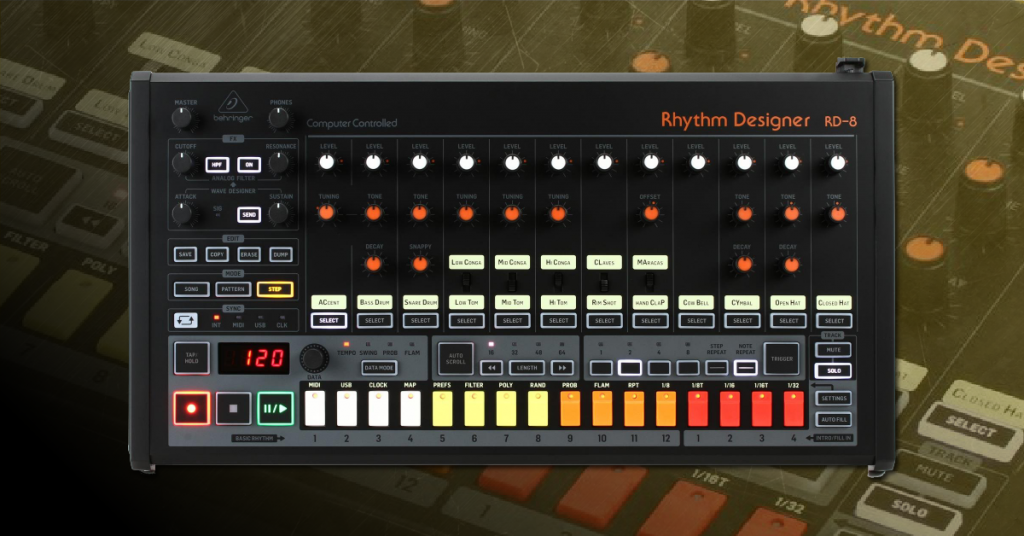Flip the Low Conga / Low Tom switch
Screen dimensions: 1024x536
(x=466, y=282)
